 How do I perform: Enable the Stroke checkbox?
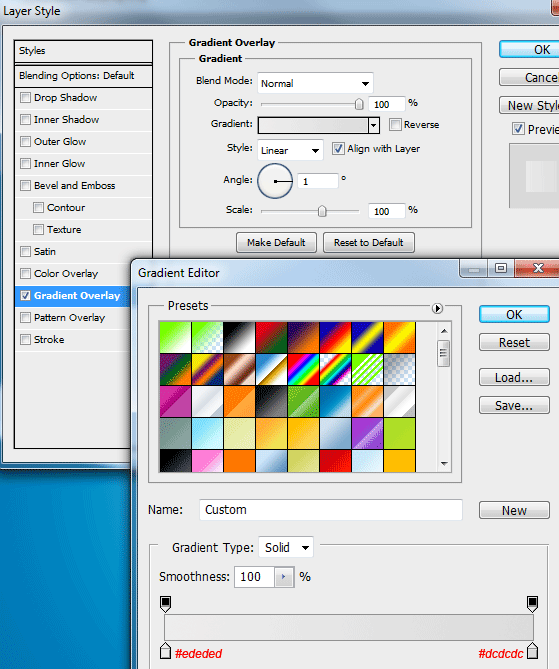pyautogui.click(x=26, y=340)
